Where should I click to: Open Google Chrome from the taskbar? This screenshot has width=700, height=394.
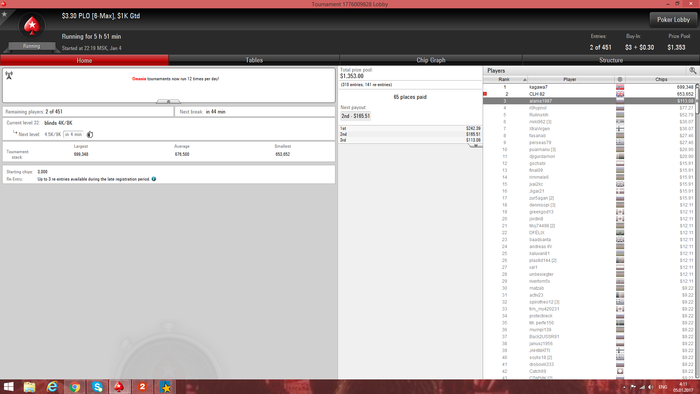(x=75, y=387)
